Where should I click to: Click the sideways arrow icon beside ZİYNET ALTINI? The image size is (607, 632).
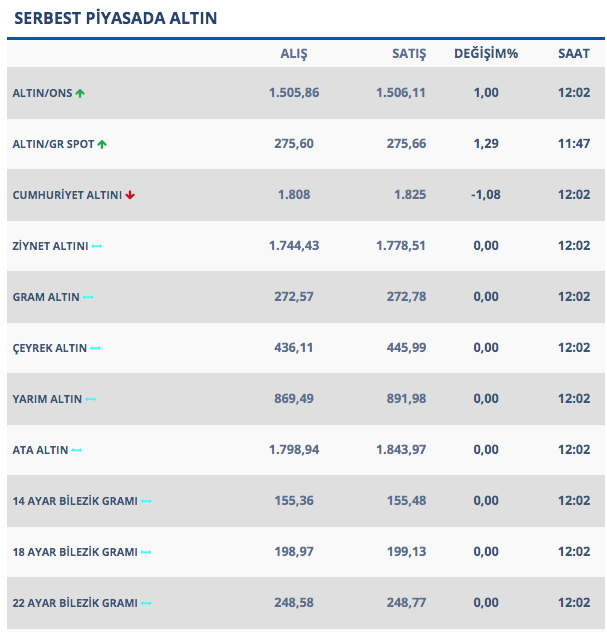tap(97, 246)
